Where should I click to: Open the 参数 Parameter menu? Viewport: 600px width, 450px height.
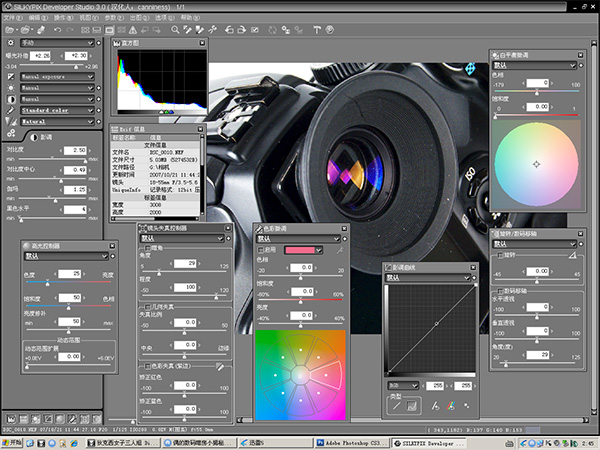[x=114, y=18]
